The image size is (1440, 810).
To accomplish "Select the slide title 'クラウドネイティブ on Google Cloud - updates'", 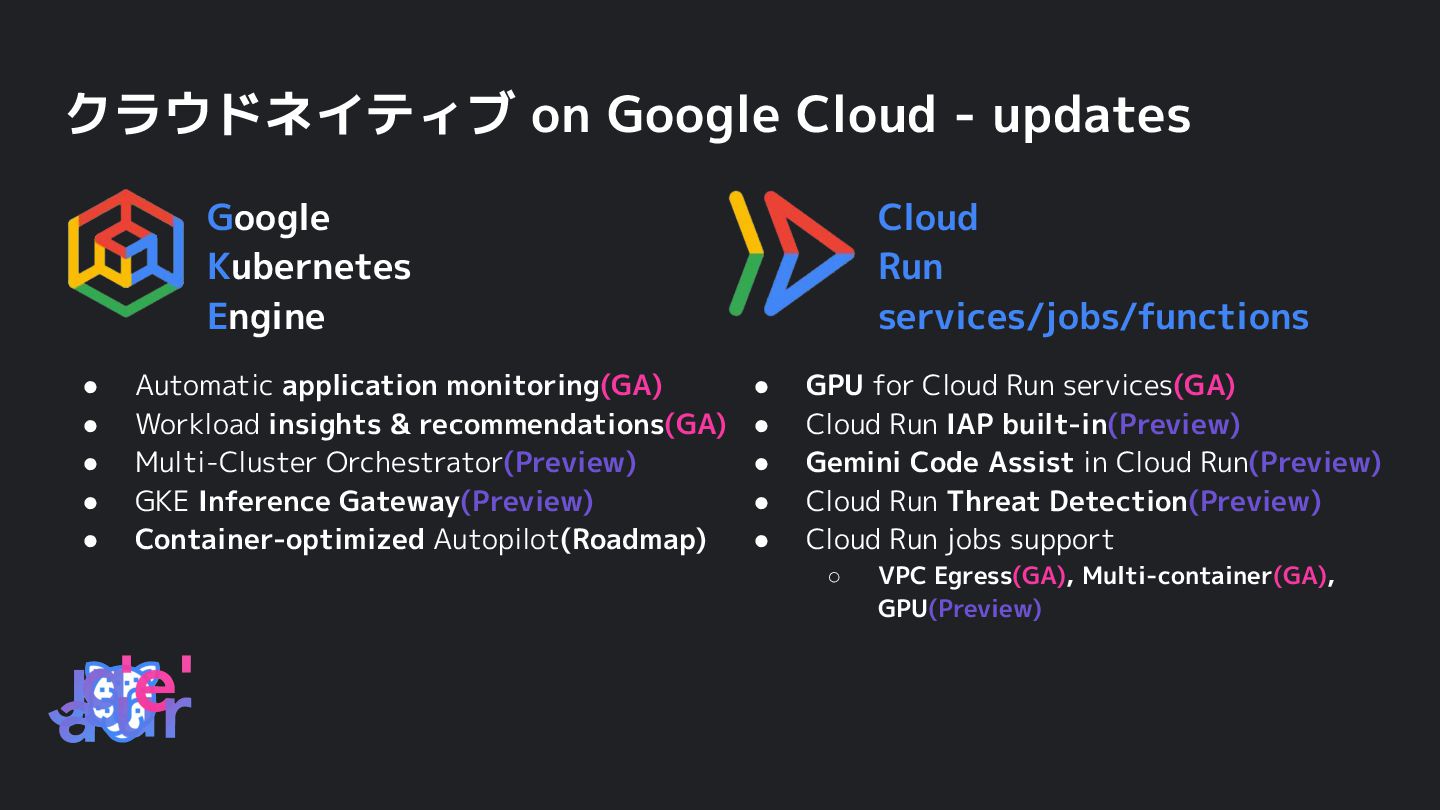I will coord(629,114).
